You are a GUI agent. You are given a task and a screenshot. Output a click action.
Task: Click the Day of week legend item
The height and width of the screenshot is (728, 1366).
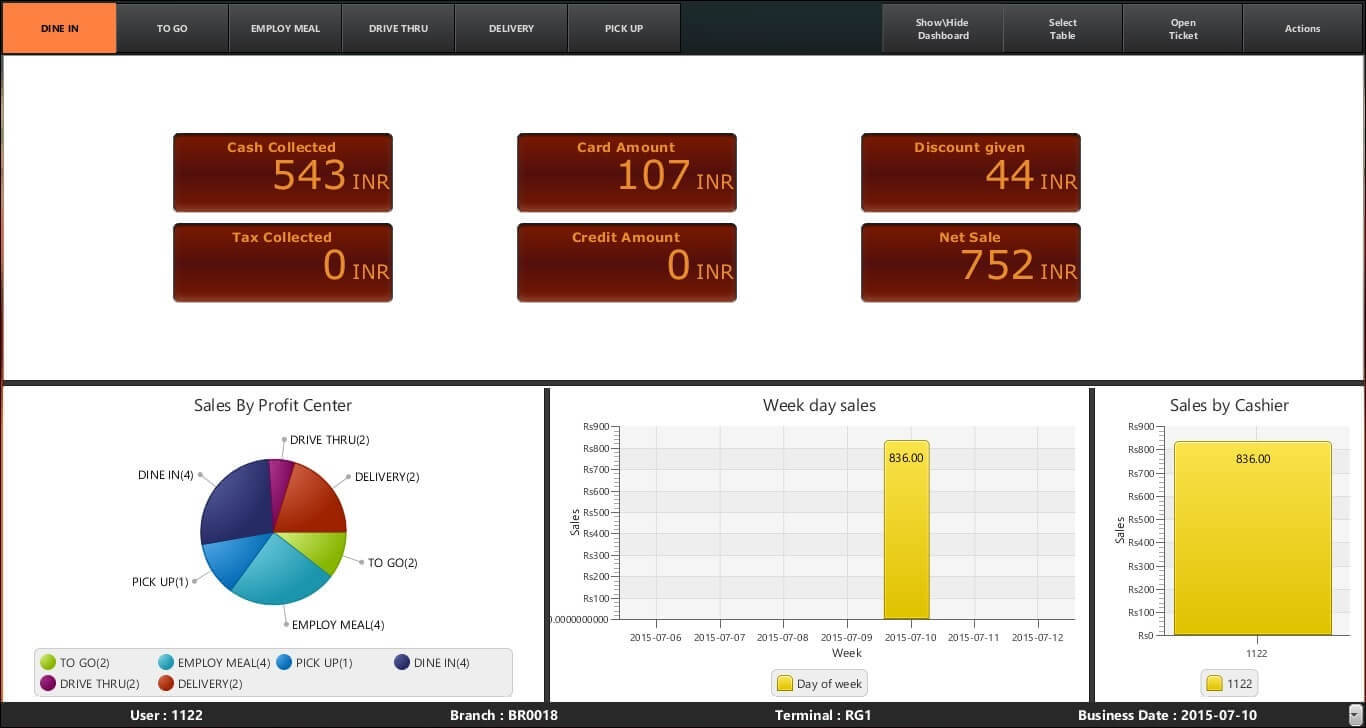point(819,683)
